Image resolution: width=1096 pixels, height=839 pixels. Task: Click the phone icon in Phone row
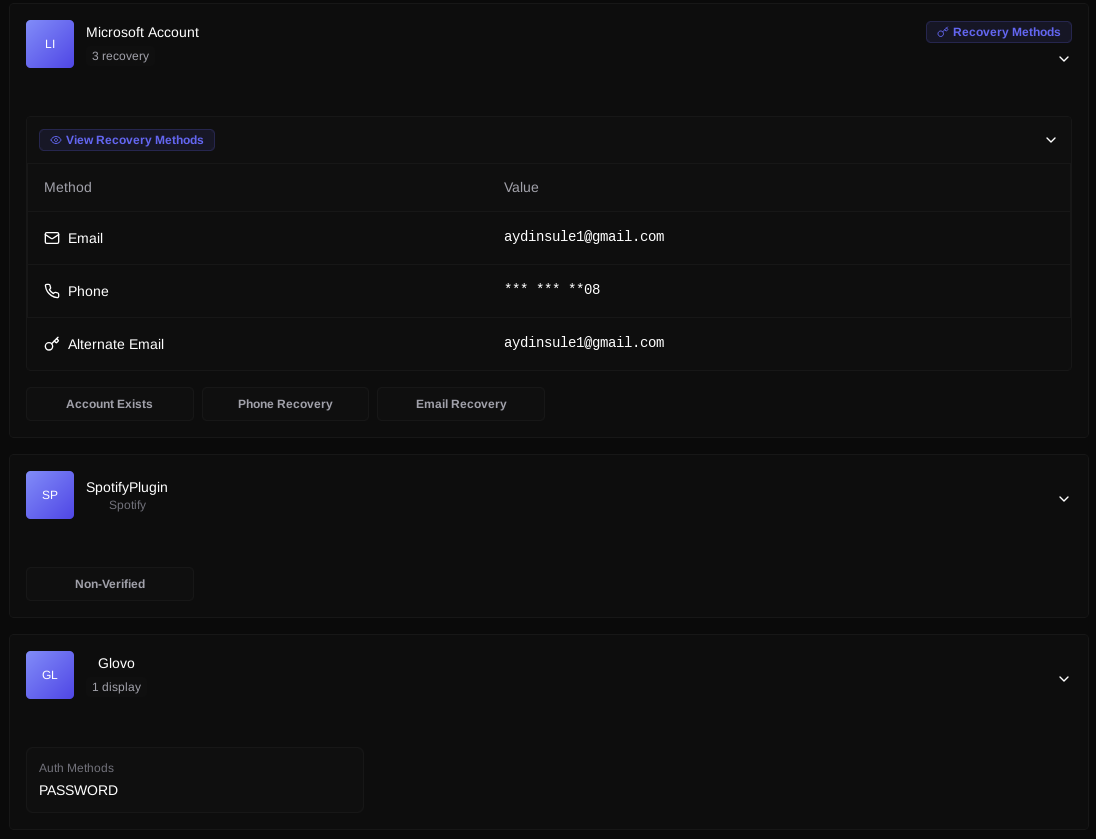coord(52,291)
